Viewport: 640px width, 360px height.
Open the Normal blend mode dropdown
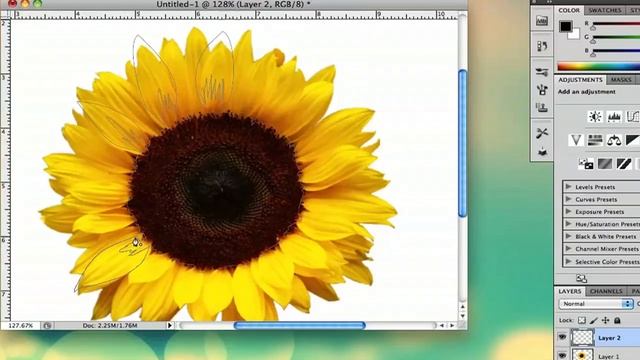point(596,304)
